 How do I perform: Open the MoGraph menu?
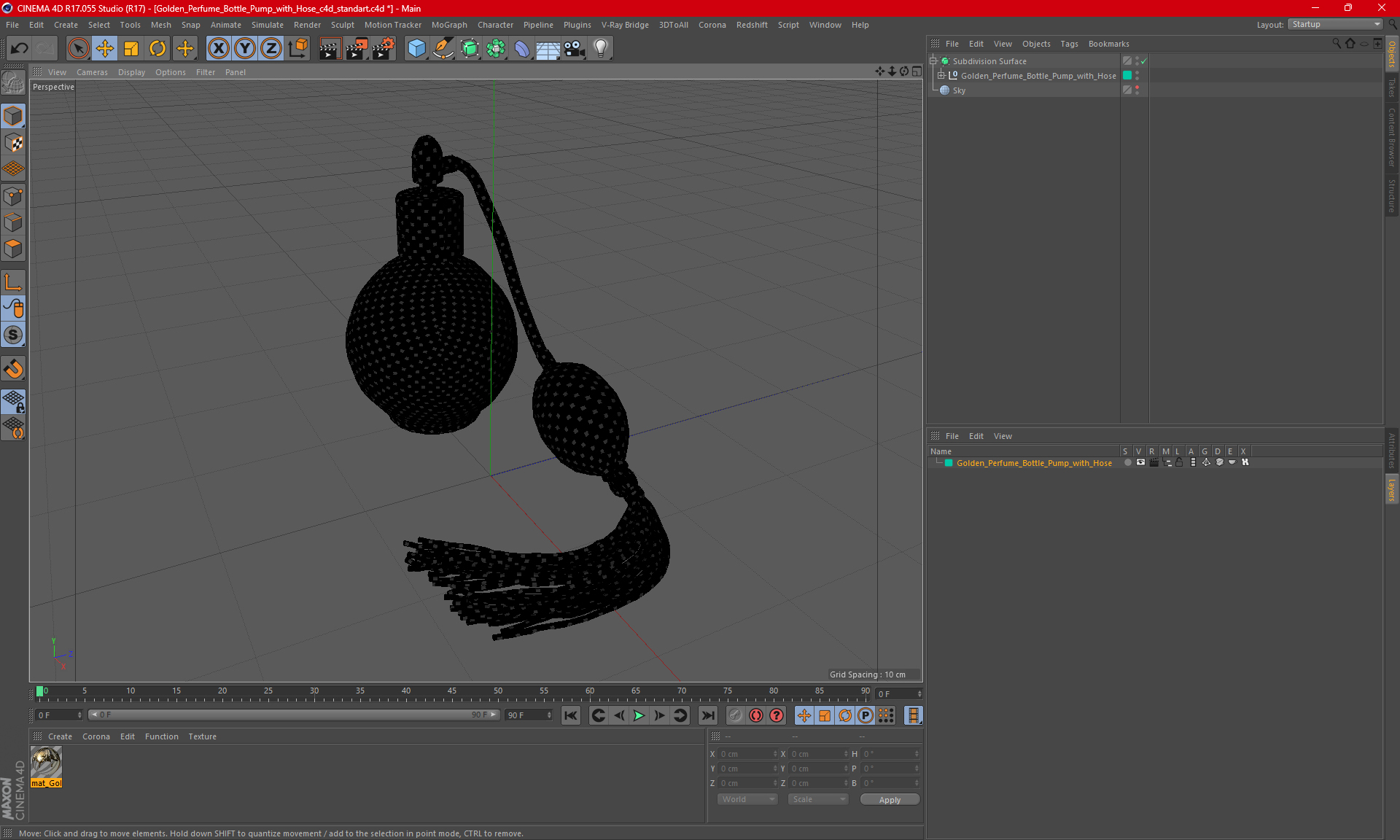[x=449, y=25]
